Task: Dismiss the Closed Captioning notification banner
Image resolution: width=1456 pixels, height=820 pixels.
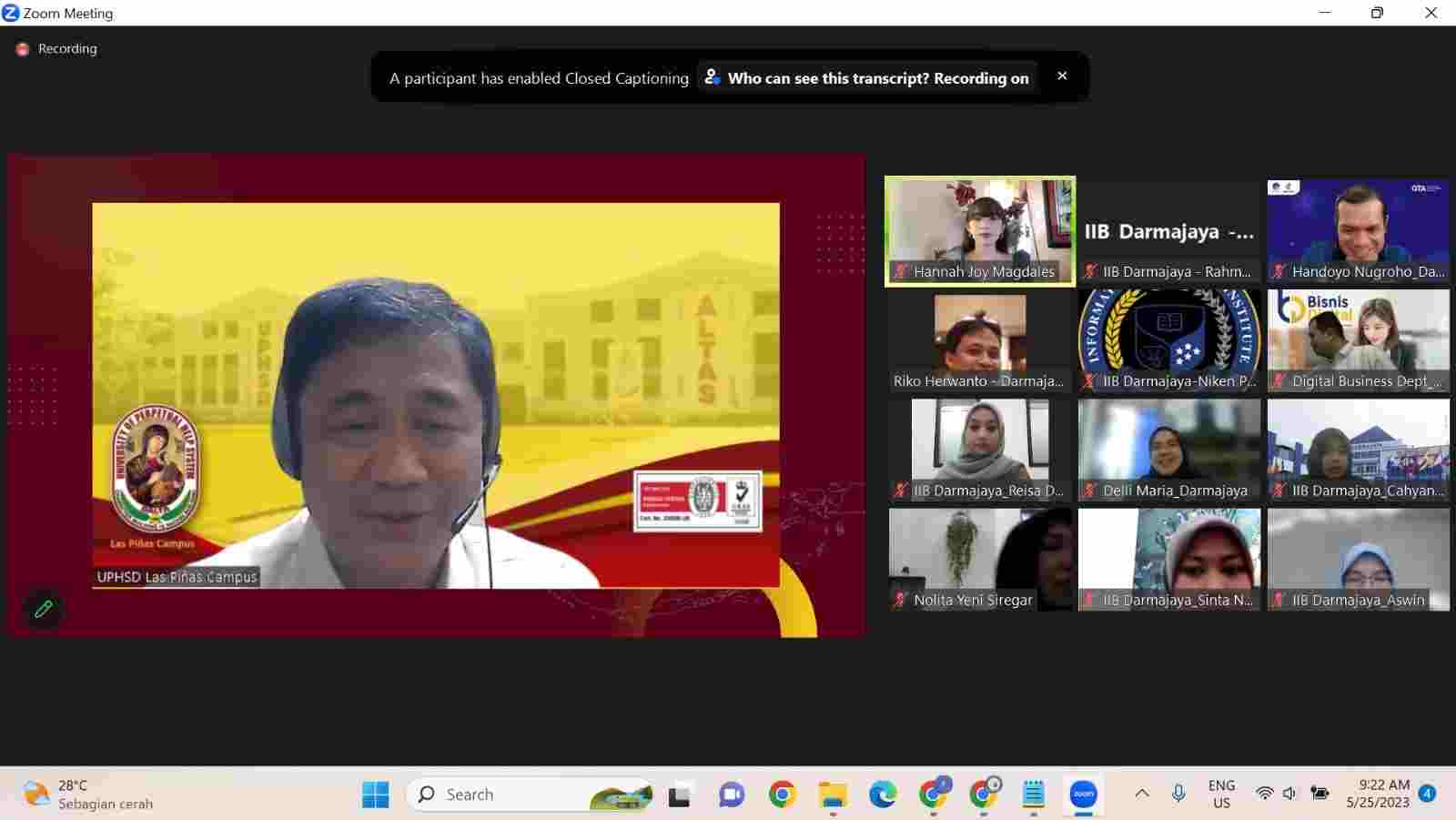Action: pos(1062,76)
